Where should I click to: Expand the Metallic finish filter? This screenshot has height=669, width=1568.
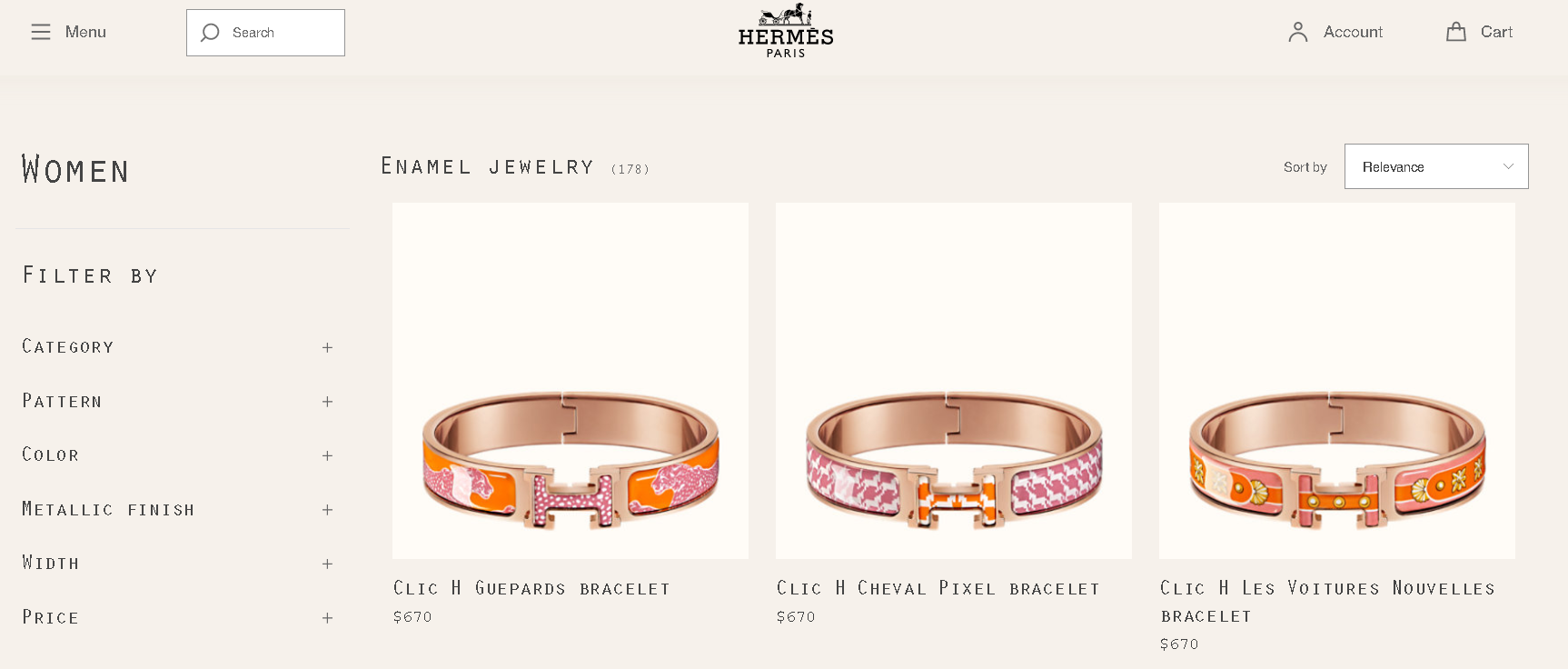[178, 509]
